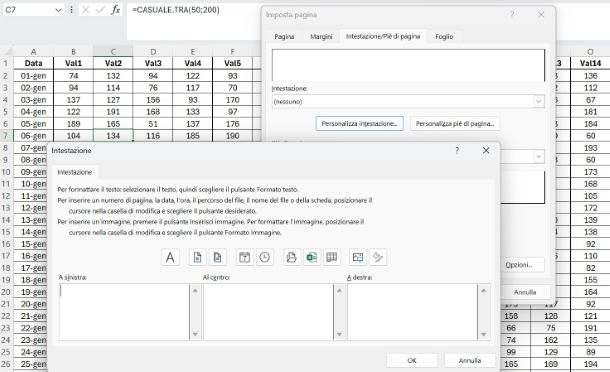The width and height of the screenshot is (610, 372).
Task: Select row 7 header
Action: (x=6, y=136)
